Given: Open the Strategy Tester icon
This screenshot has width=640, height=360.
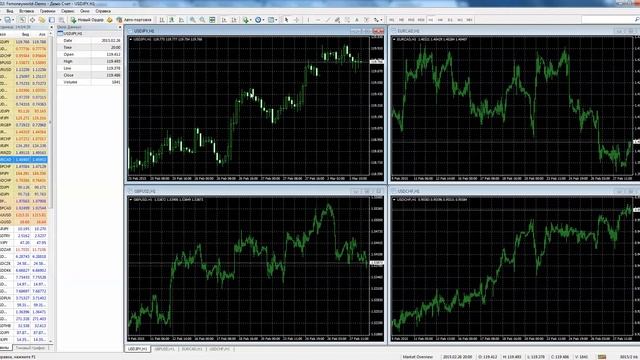Looking at the screenshot, I should [x=62, y=20].
